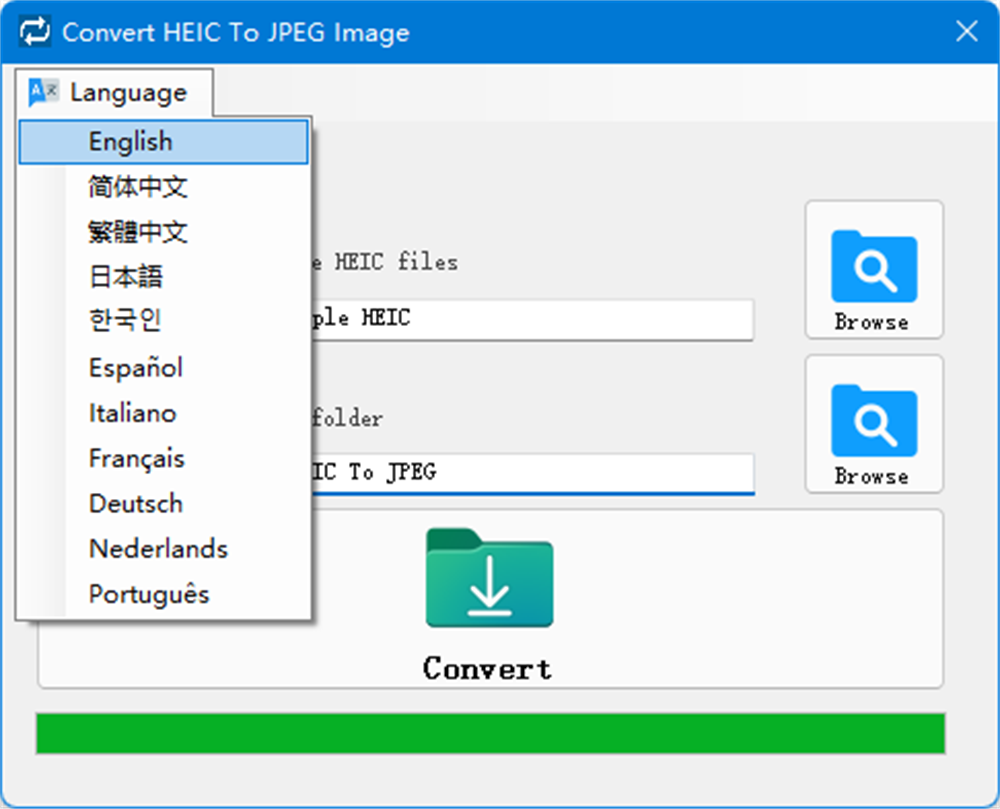Click the upper Browse folder icon
The image size is (1000, 809).
873,267
